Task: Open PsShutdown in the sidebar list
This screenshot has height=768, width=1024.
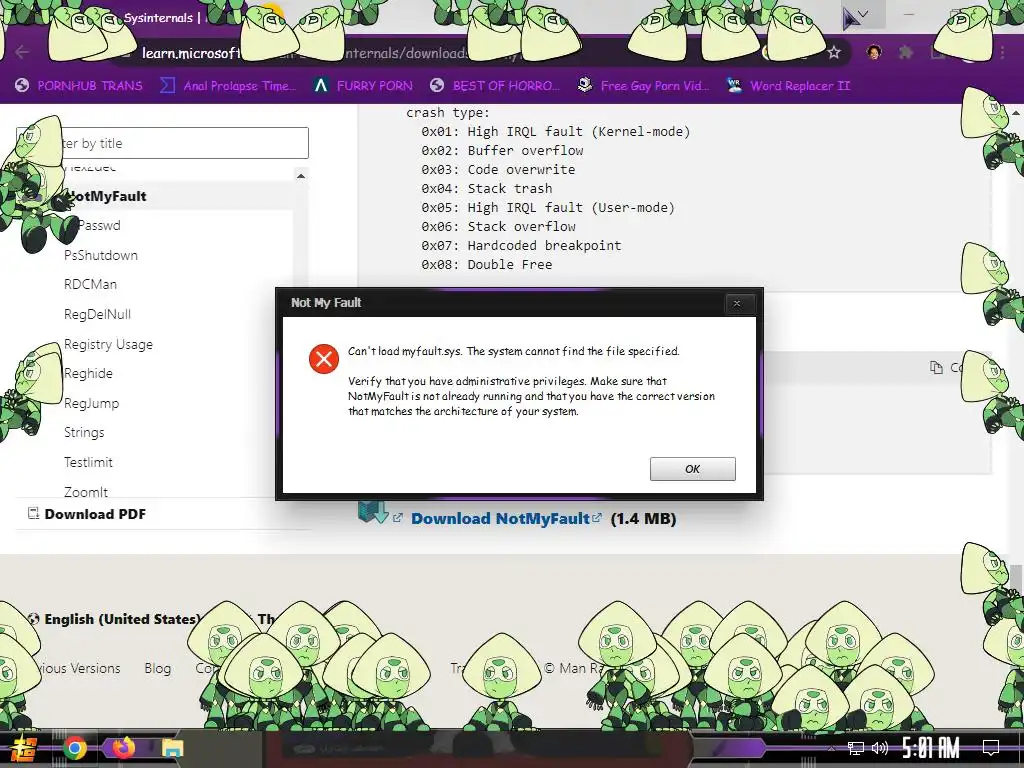Action: (x=101, y=255)
